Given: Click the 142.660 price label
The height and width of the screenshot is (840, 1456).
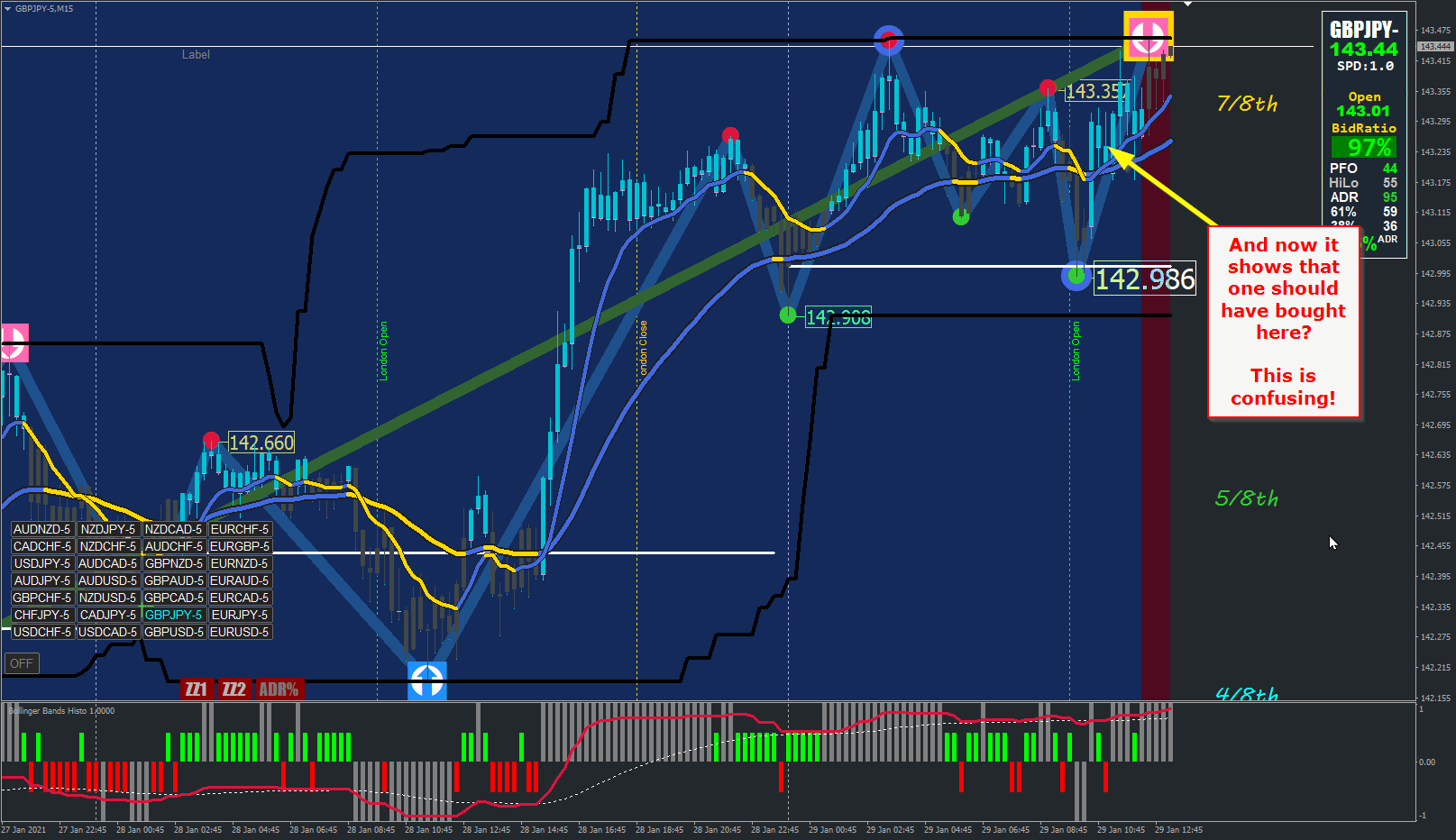Looking at the screenshot, I should [261, 443].
